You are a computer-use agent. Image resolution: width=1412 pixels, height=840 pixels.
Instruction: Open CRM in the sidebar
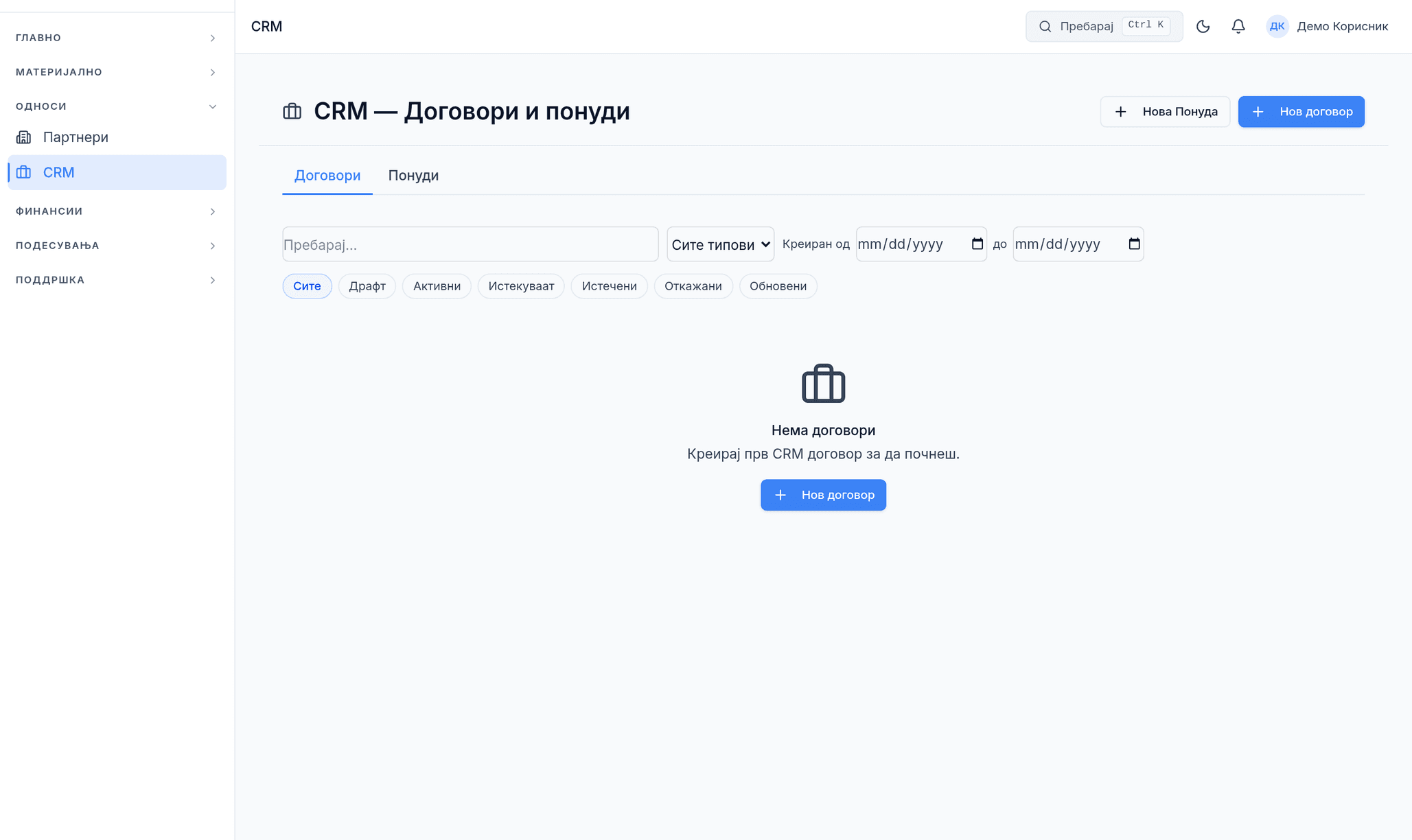[x=117, y=172]
